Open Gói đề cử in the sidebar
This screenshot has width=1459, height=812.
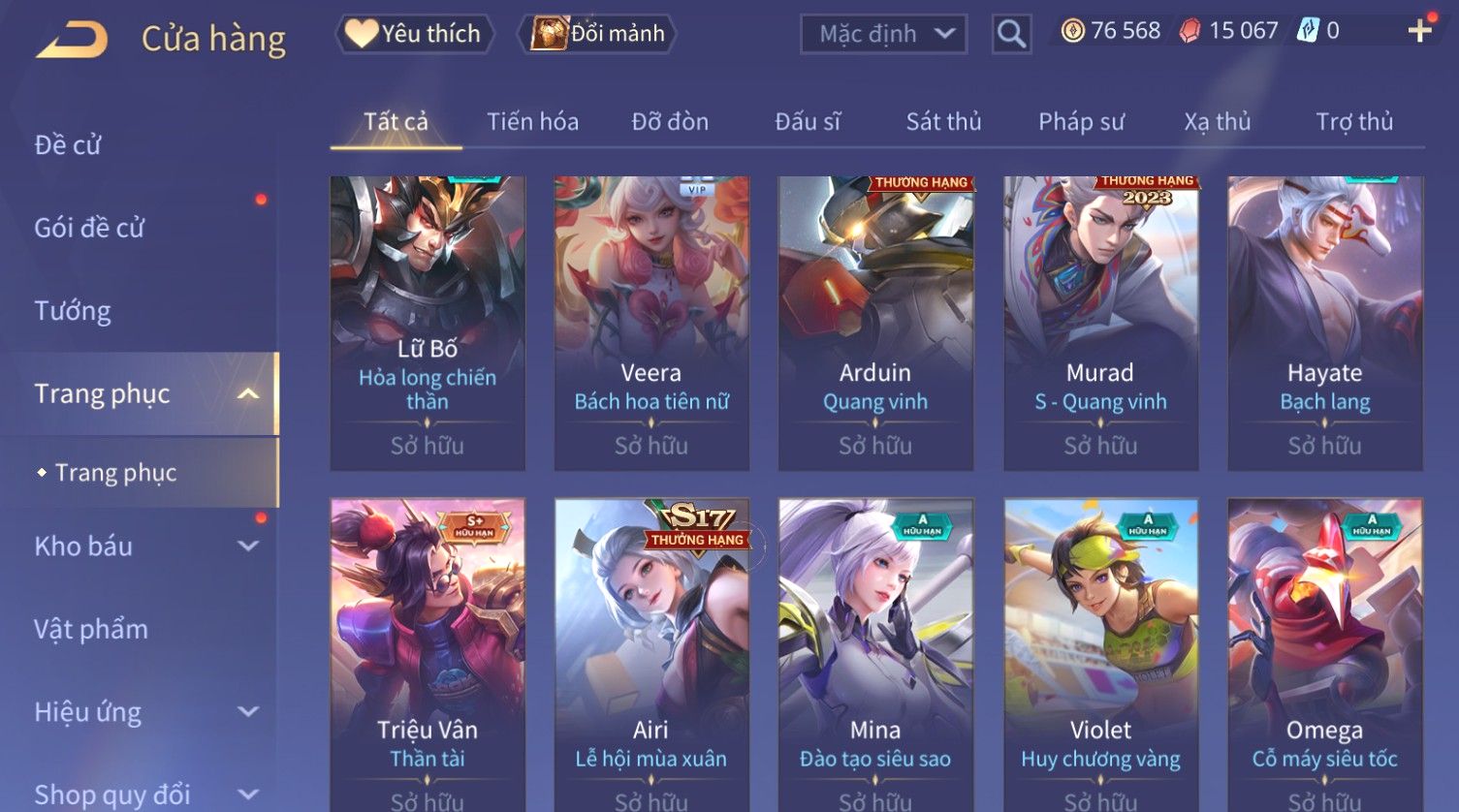89,228
